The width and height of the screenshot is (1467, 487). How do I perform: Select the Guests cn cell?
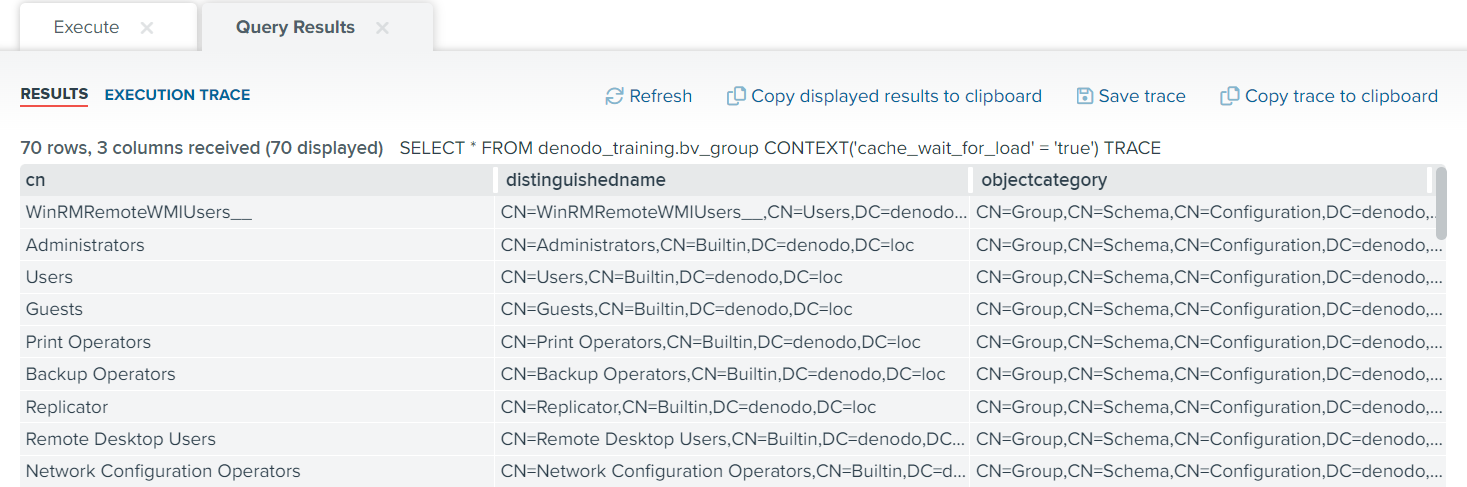[x=257, y=309]
